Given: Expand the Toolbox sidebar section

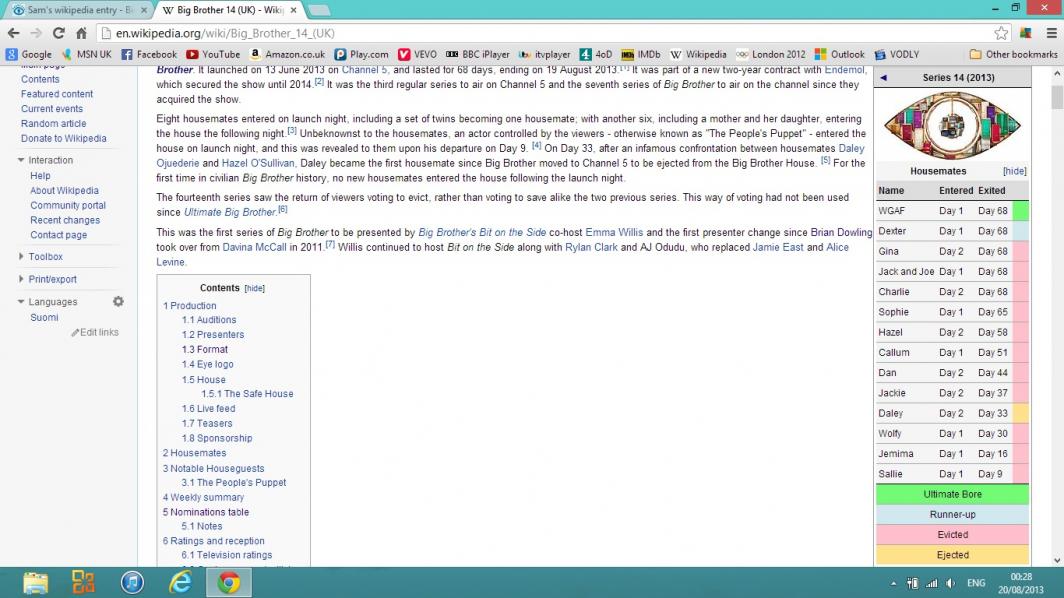Looking at the screenshot, I should click(x=22, y=257).
